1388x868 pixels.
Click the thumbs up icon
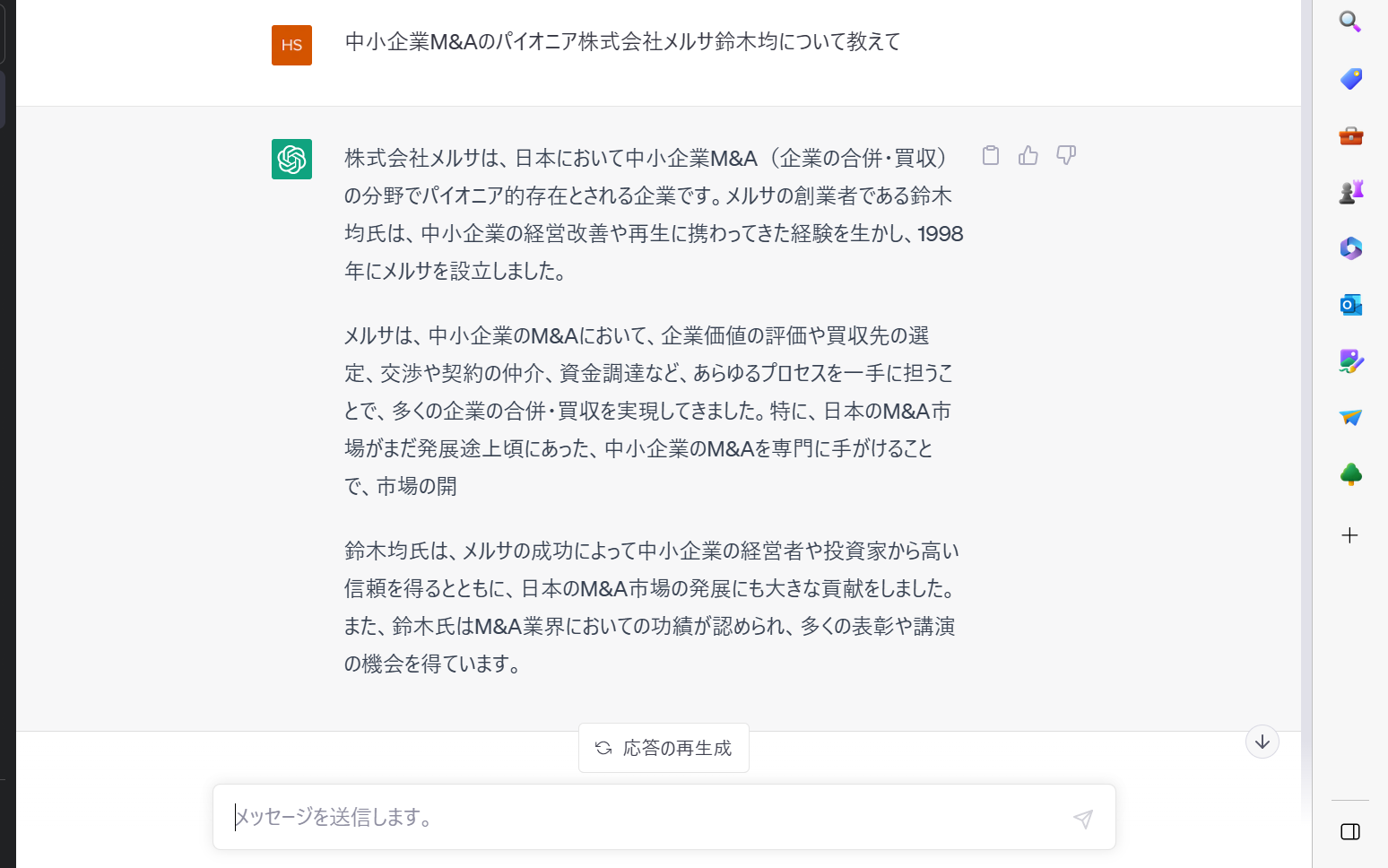[1028, 156]
